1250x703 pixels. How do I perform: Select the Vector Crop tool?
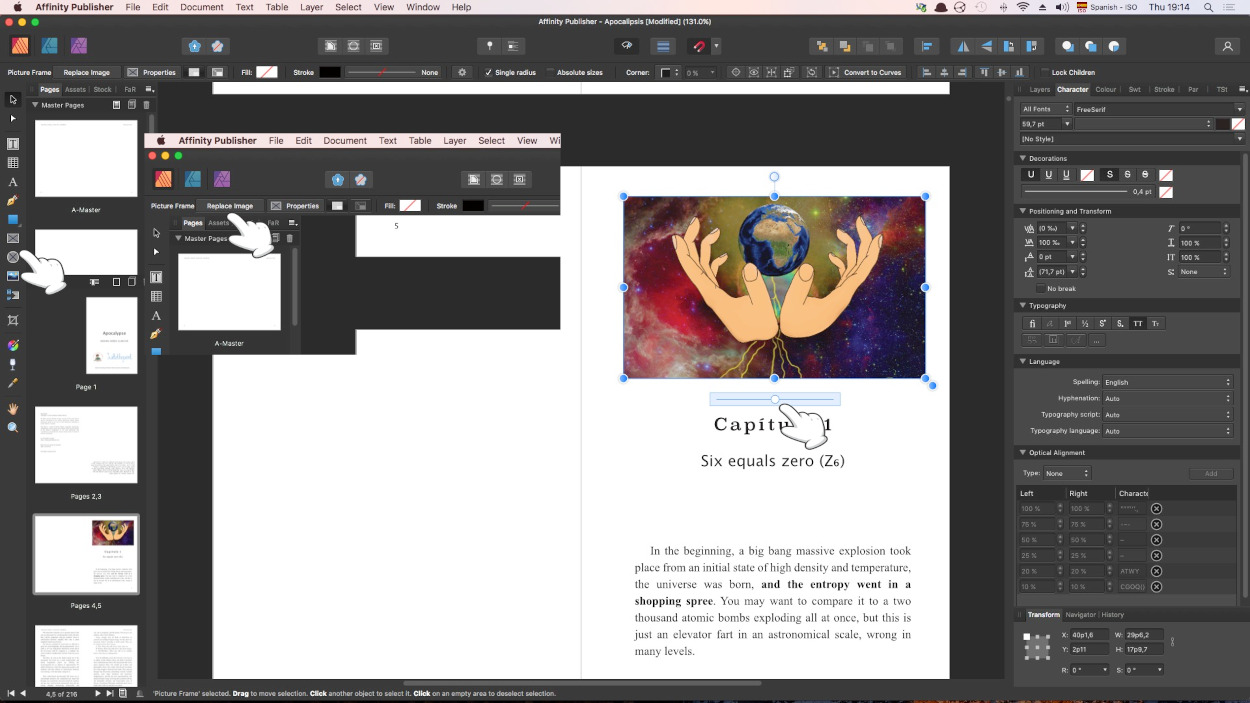pyautogui.click(x=13, y=321)
